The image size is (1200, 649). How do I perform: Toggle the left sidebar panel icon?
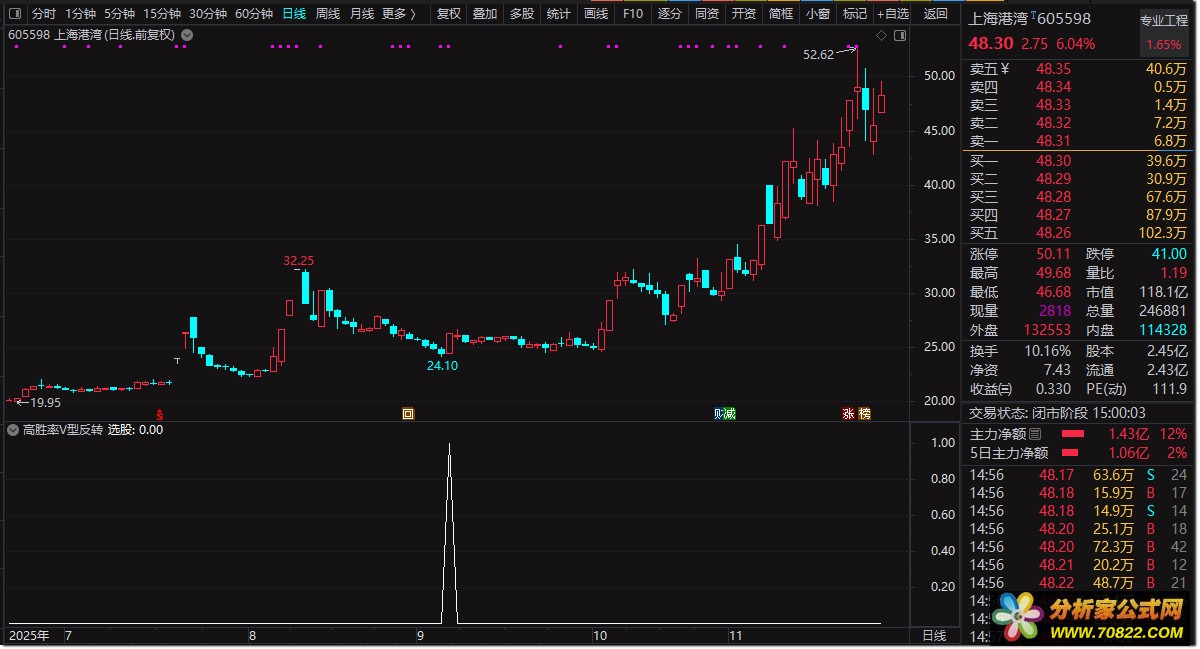(x=14, y=14)
